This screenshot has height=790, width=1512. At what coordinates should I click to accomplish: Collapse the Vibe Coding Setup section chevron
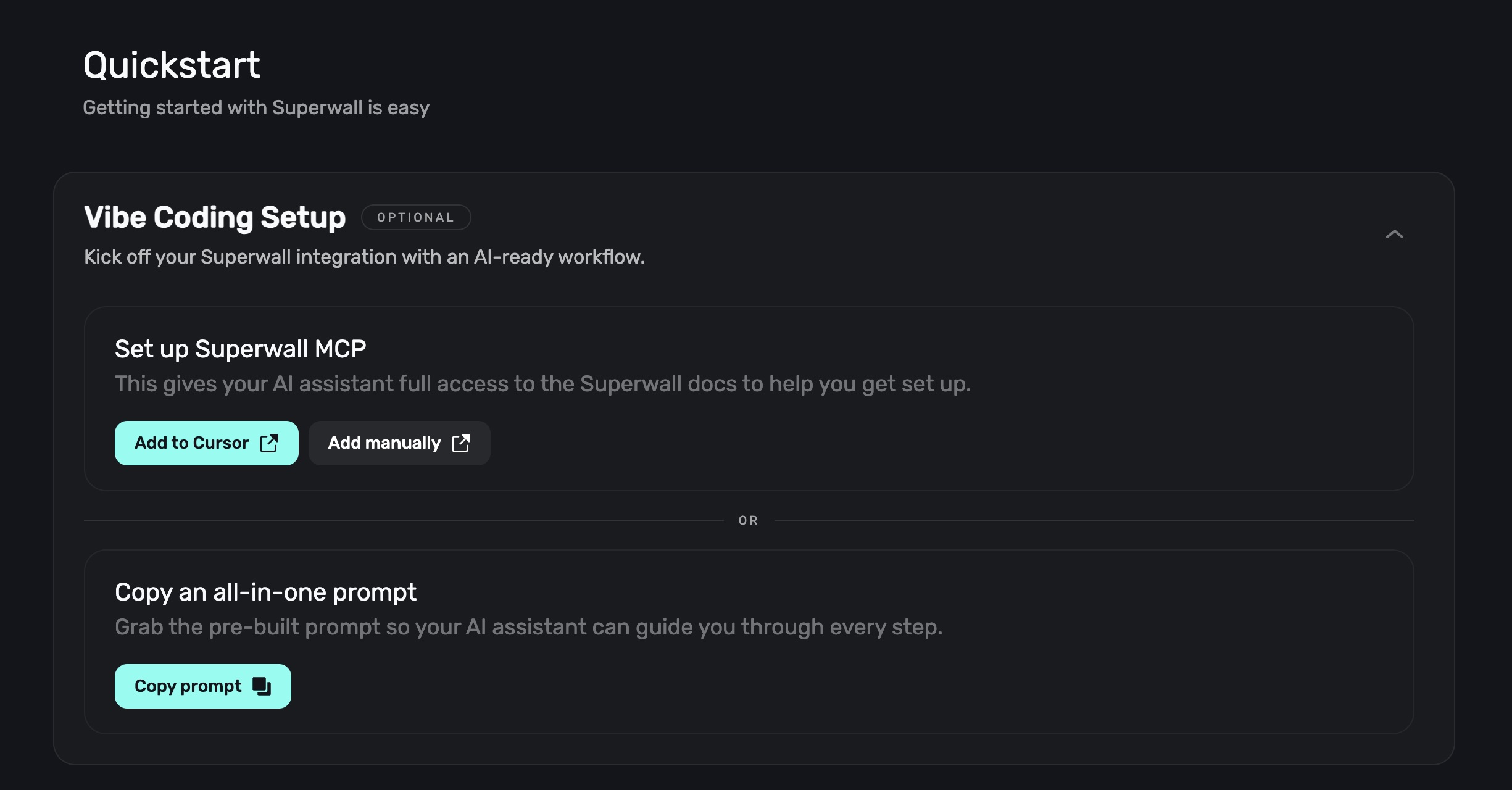[x=1394, y=234]
